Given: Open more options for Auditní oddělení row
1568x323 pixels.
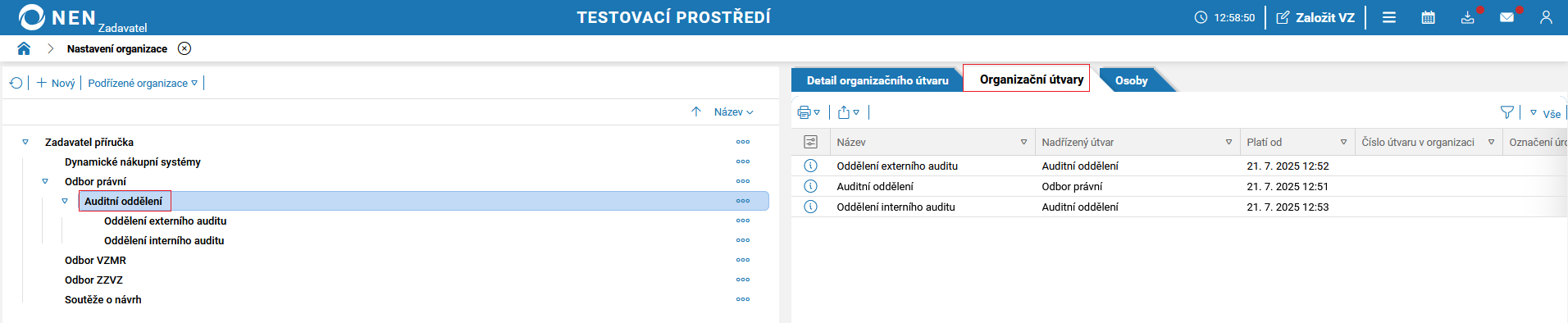Looking at the screenshot, I should coord(743,201).
